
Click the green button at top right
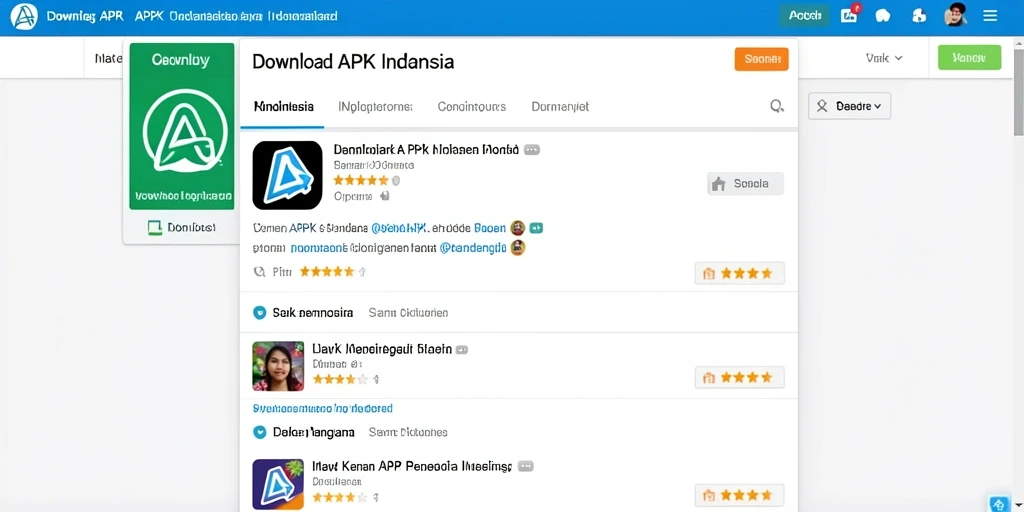click(x=969, y=57)
